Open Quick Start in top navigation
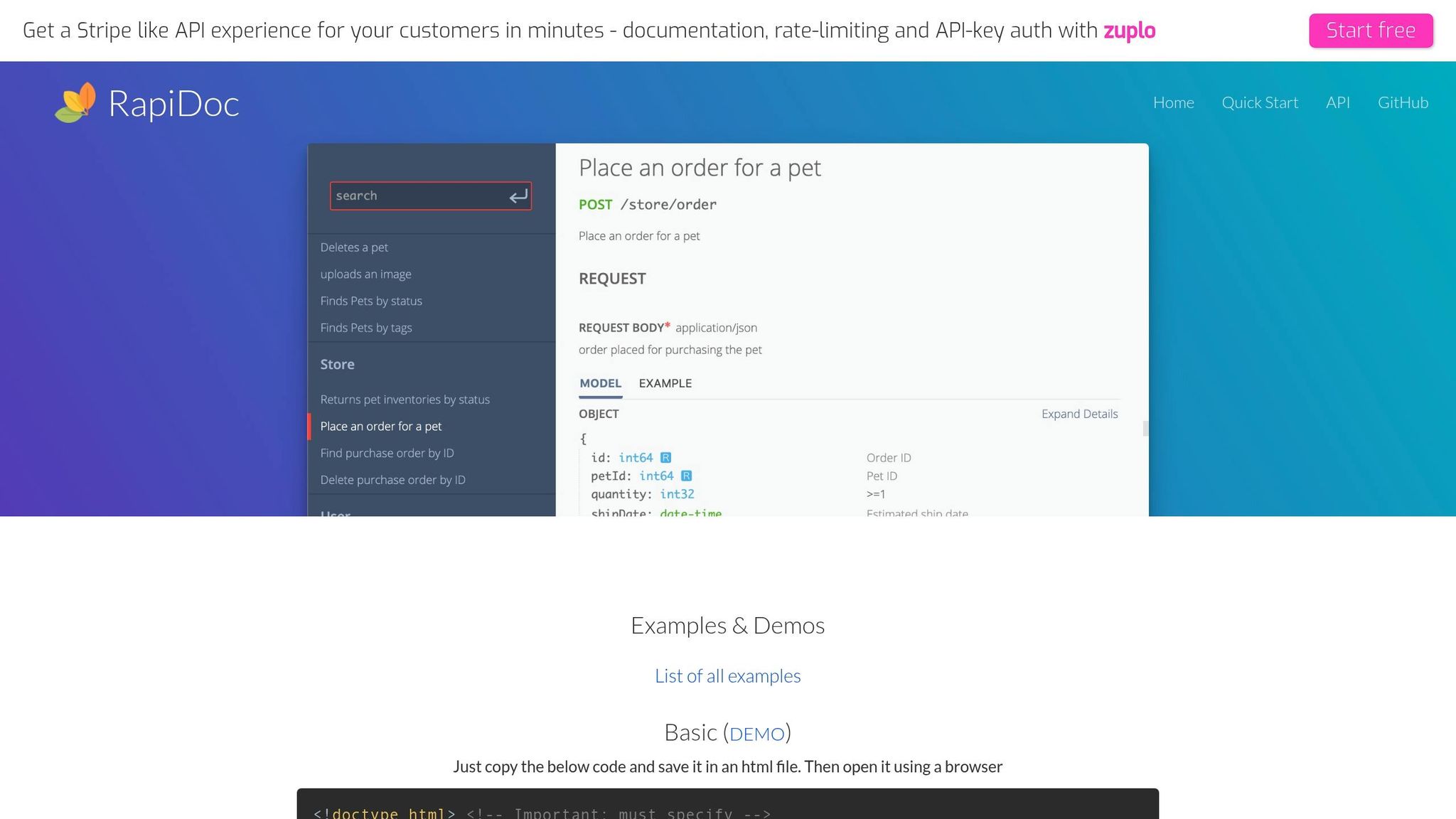Screen dimensions: 1456x819 1260,102
